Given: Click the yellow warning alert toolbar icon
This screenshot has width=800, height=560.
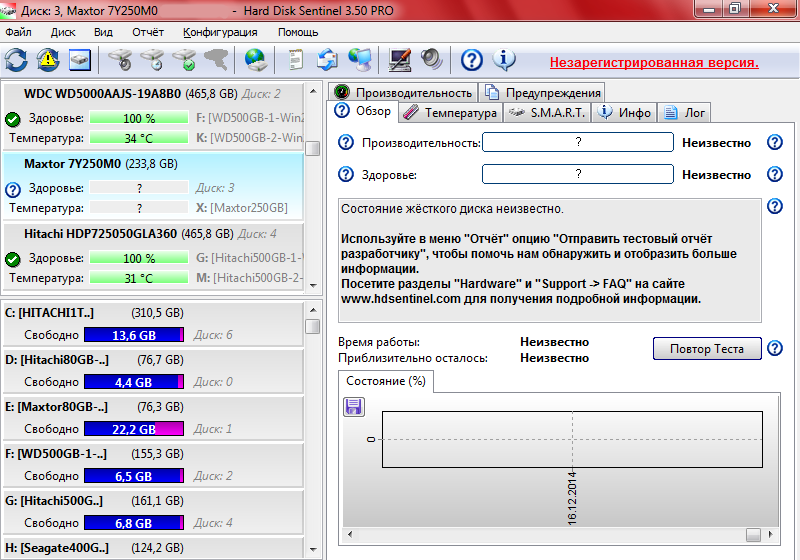Looking at the screenshot, I should pyautogui.click(x=47, y=61).
